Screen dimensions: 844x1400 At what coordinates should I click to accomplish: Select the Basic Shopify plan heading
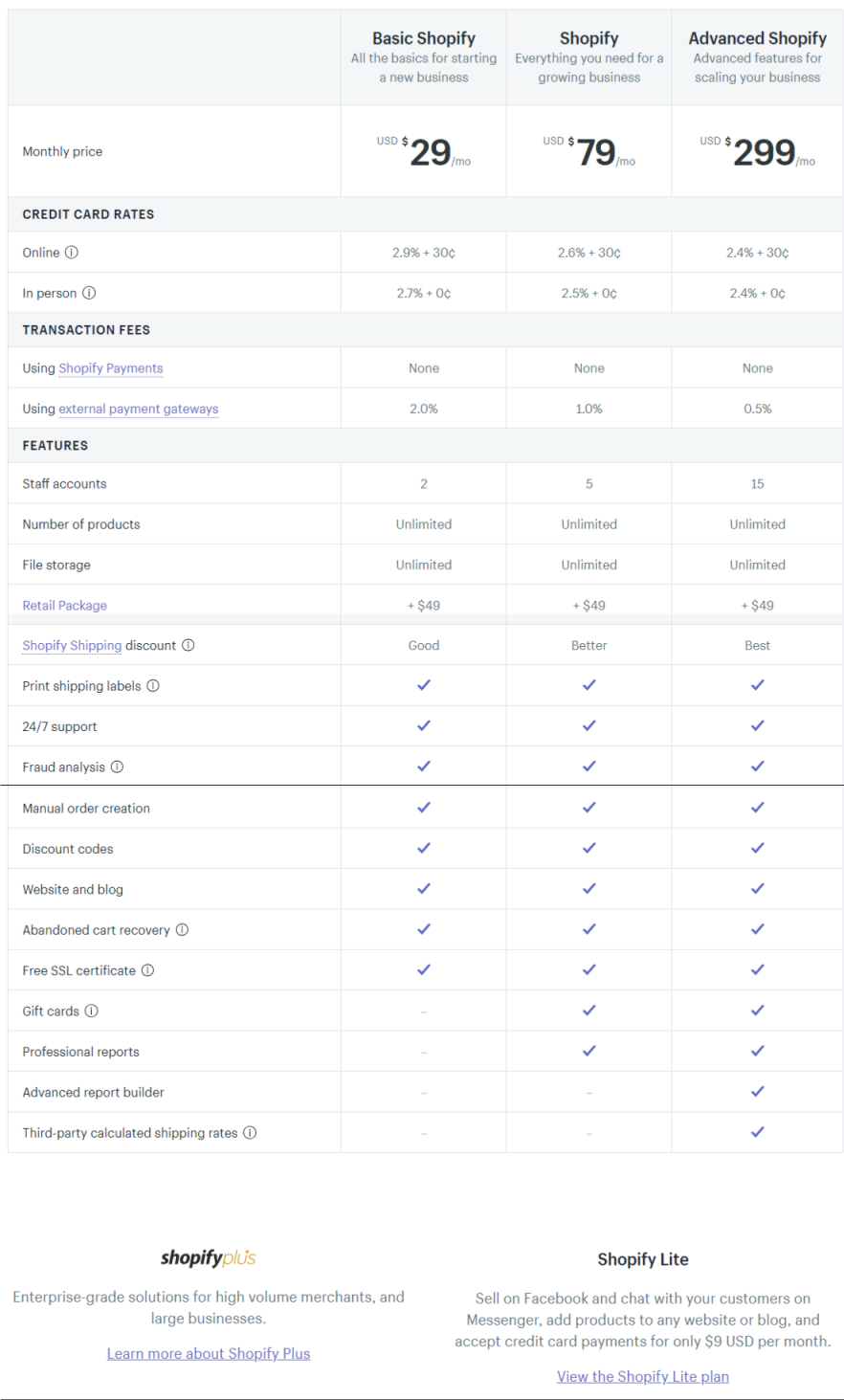pyautogui.click(x=424, y=38)
